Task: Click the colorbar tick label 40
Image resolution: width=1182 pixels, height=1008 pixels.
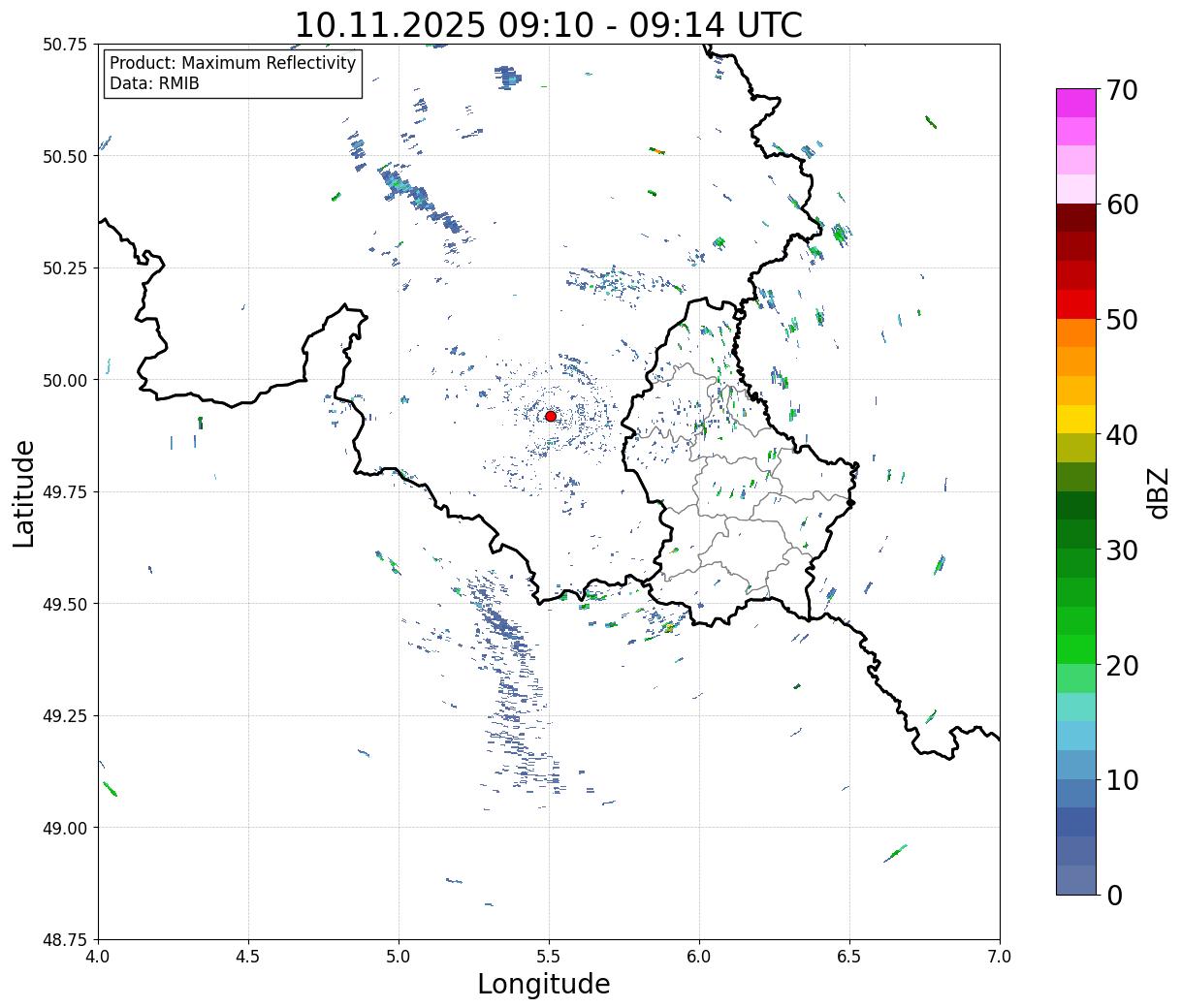Action: pos(1122,435)
